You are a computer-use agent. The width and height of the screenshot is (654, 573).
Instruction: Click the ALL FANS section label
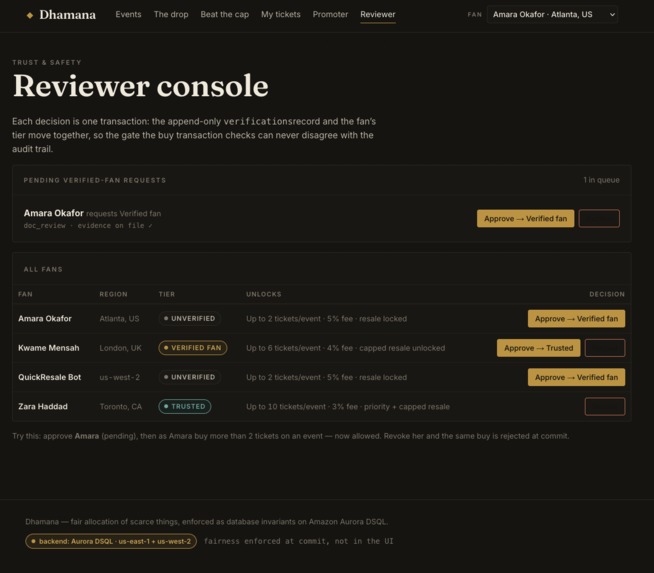click(x=43, y=269)
